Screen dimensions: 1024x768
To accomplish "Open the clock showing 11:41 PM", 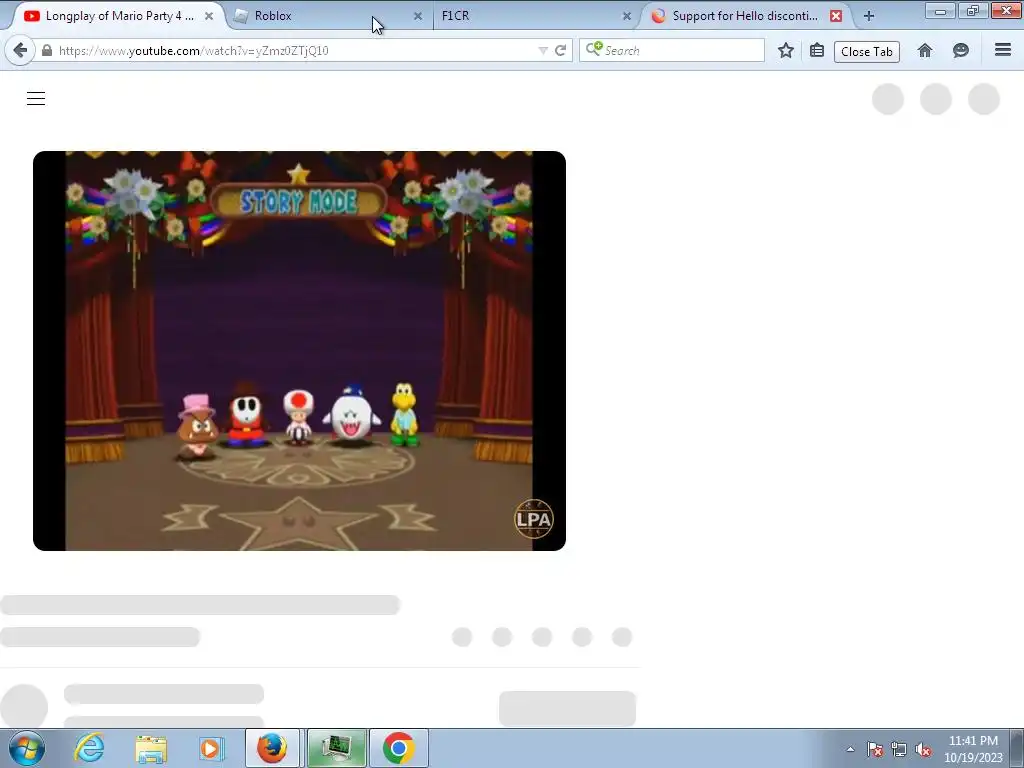I will tap(973, 748).
